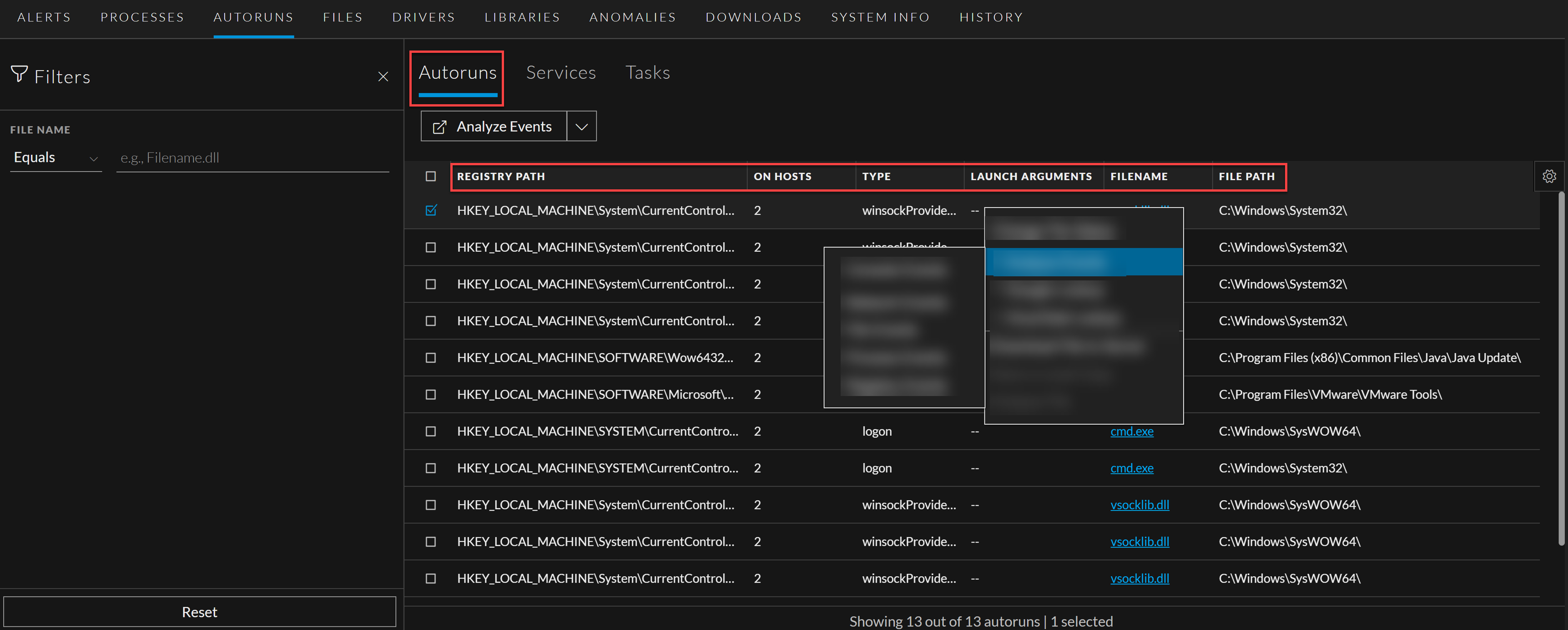Switch to the Tasks tab
The image size is (1568, 630).
click(x=647, y=72)
